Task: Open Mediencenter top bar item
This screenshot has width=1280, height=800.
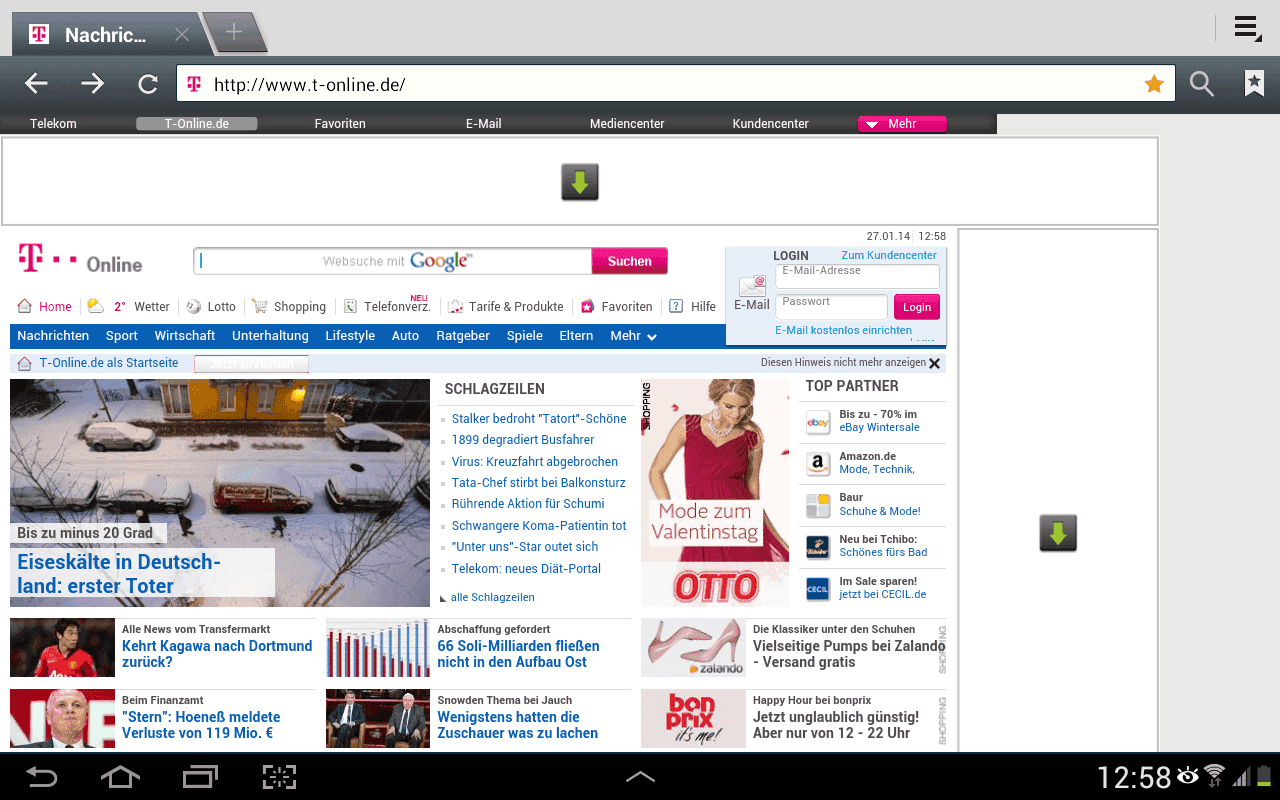Action: click(x=627, y=124)
